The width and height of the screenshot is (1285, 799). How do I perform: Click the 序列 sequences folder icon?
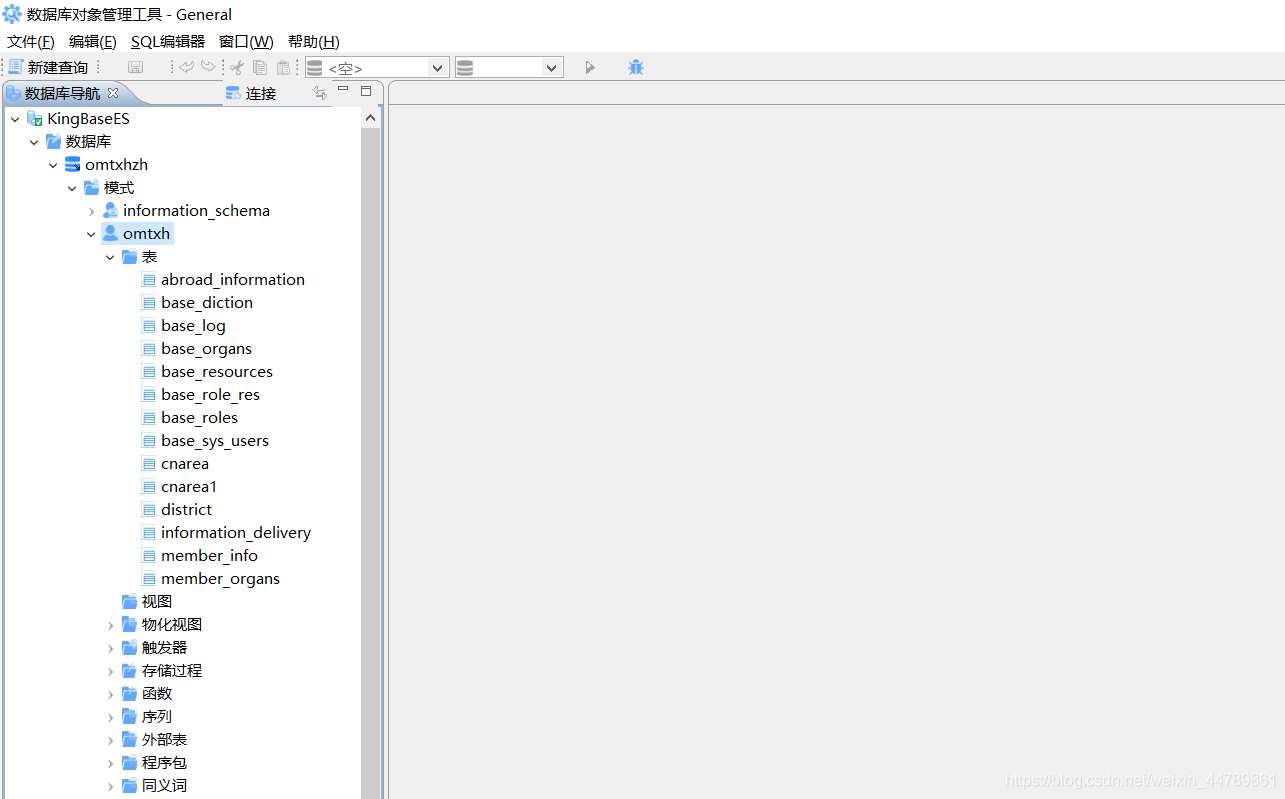pos(130,716)
